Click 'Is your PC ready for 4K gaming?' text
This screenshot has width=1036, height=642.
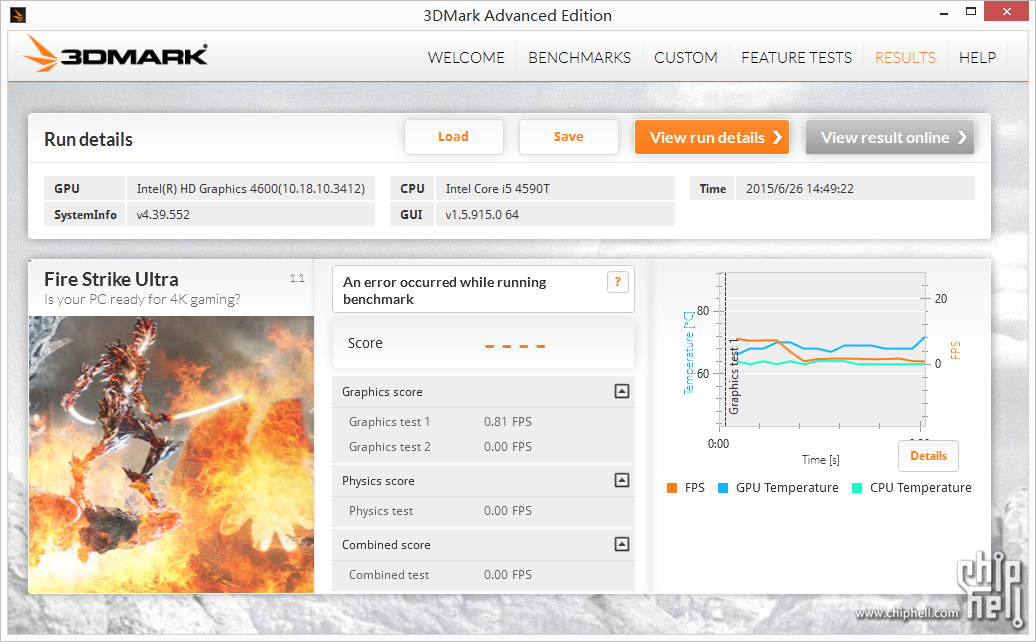tap(142, 299)
